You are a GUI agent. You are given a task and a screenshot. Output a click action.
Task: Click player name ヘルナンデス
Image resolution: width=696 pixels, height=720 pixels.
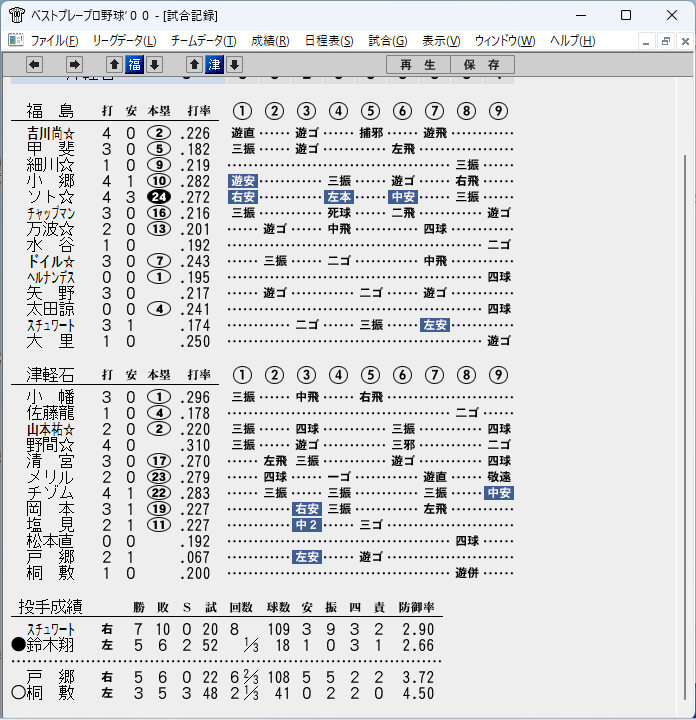pos(51,278)
